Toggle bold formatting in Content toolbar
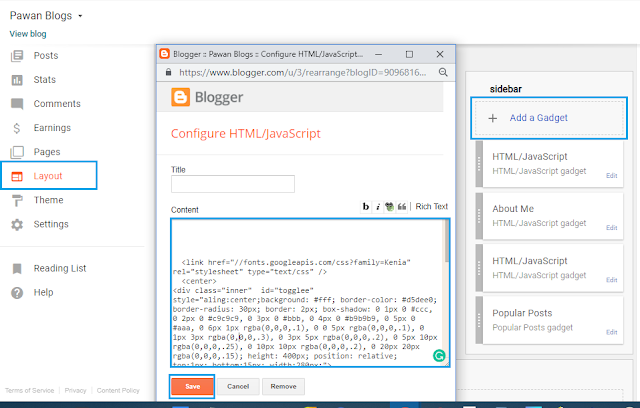The image size is (640, 408). click(x=366, y=206)
